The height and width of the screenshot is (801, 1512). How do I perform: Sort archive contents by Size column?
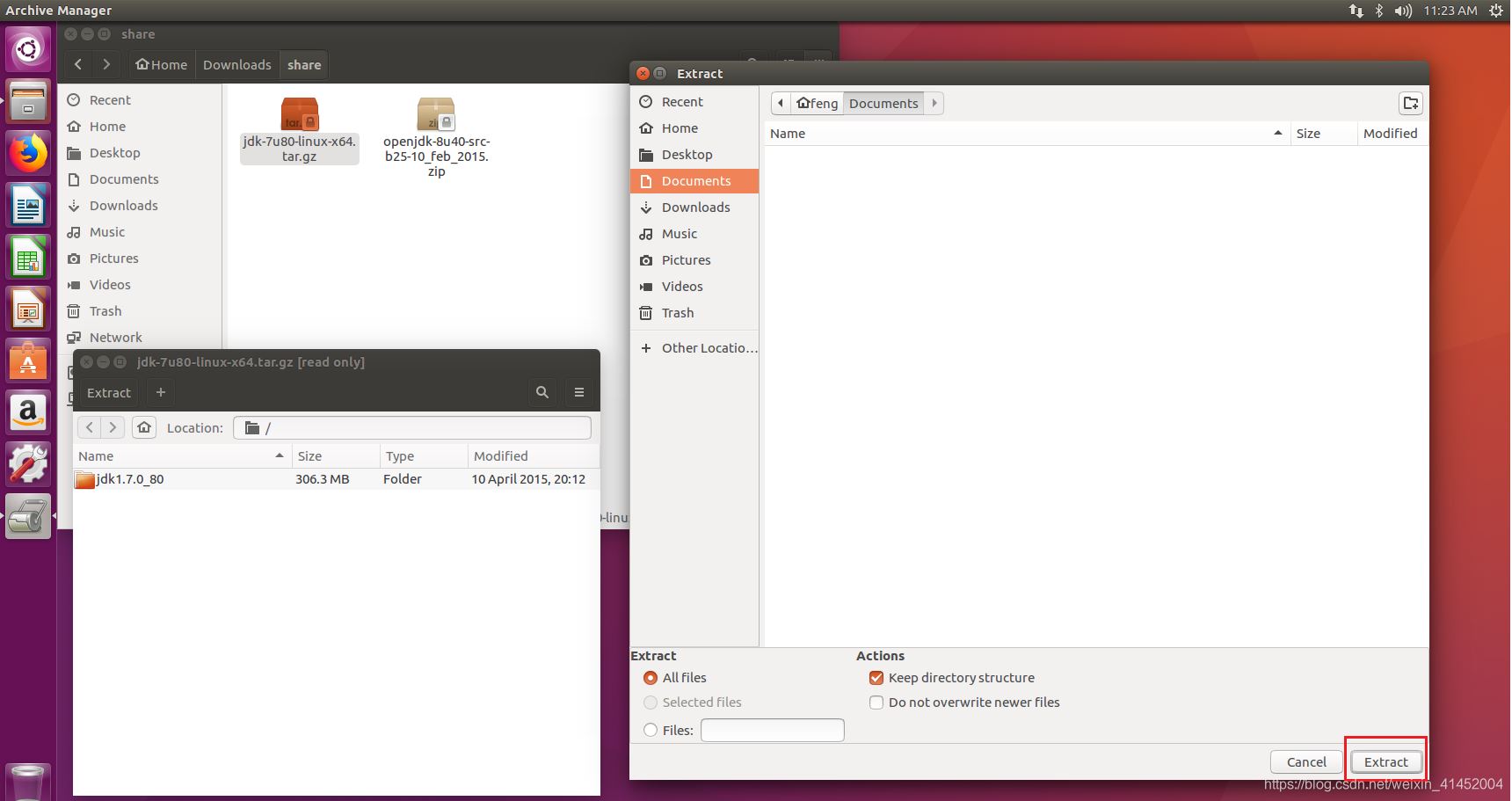pyautogui.click(x=335, y=456)
